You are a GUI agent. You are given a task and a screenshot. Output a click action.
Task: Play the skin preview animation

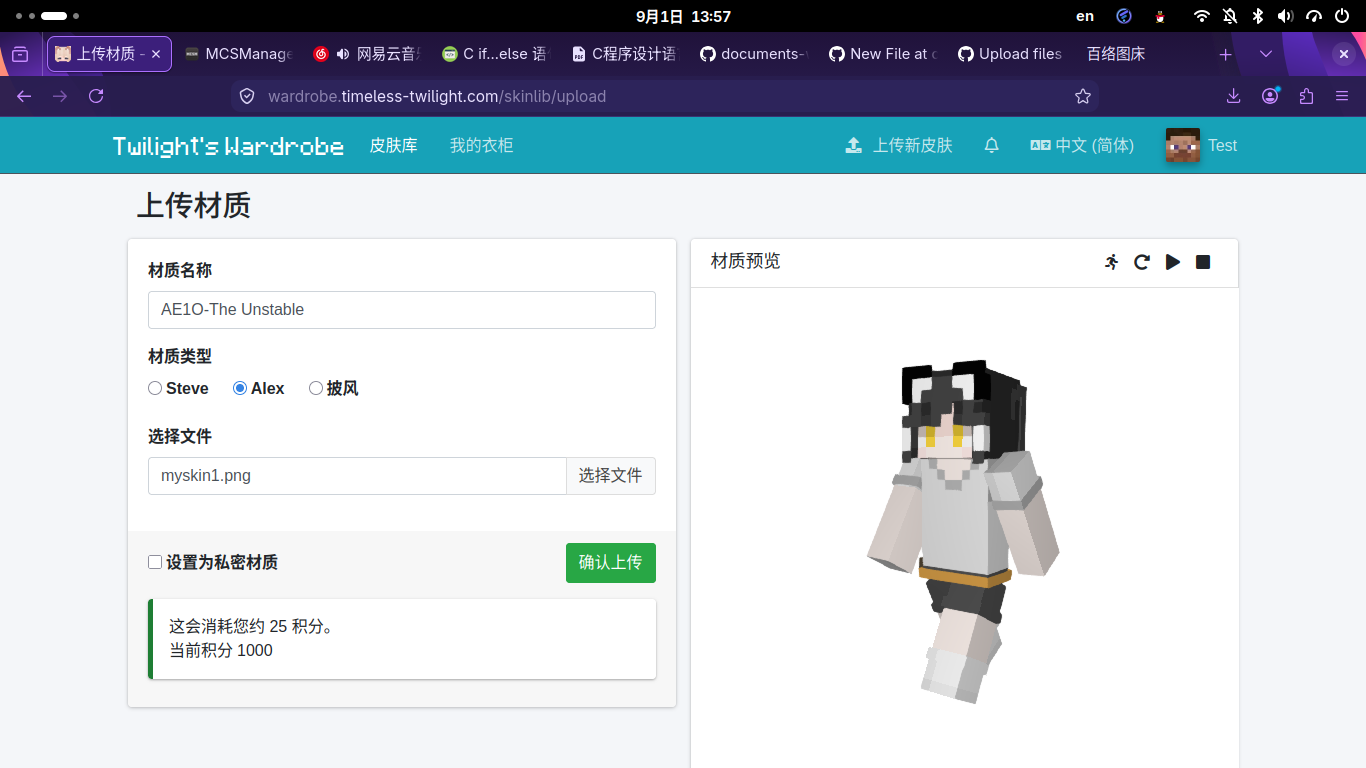point(1173,262)
